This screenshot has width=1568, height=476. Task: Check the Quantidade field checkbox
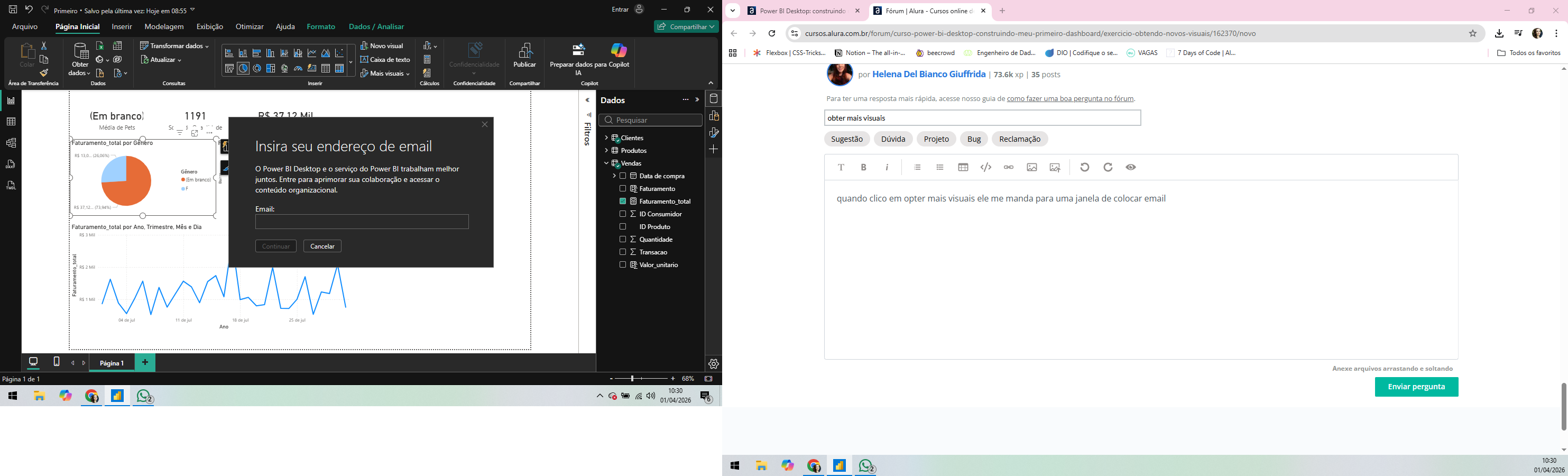[623, 240]
